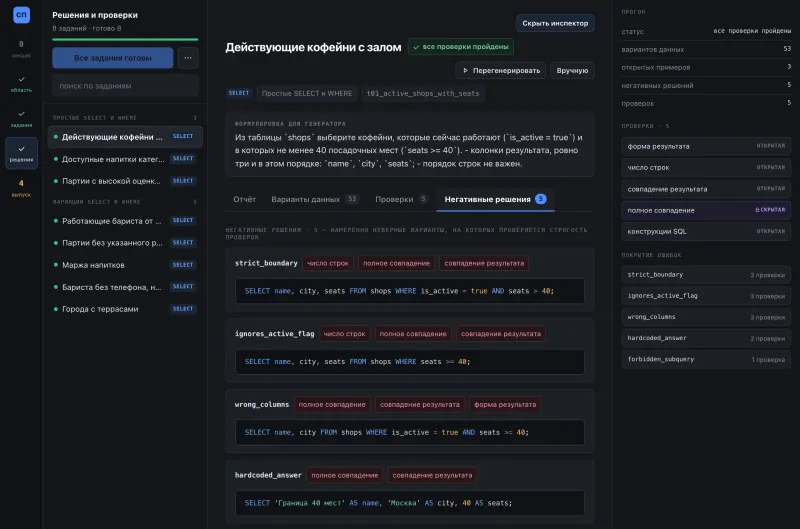Select task Действующие кофейни in list
800x529 pixels.
point(125,137)
